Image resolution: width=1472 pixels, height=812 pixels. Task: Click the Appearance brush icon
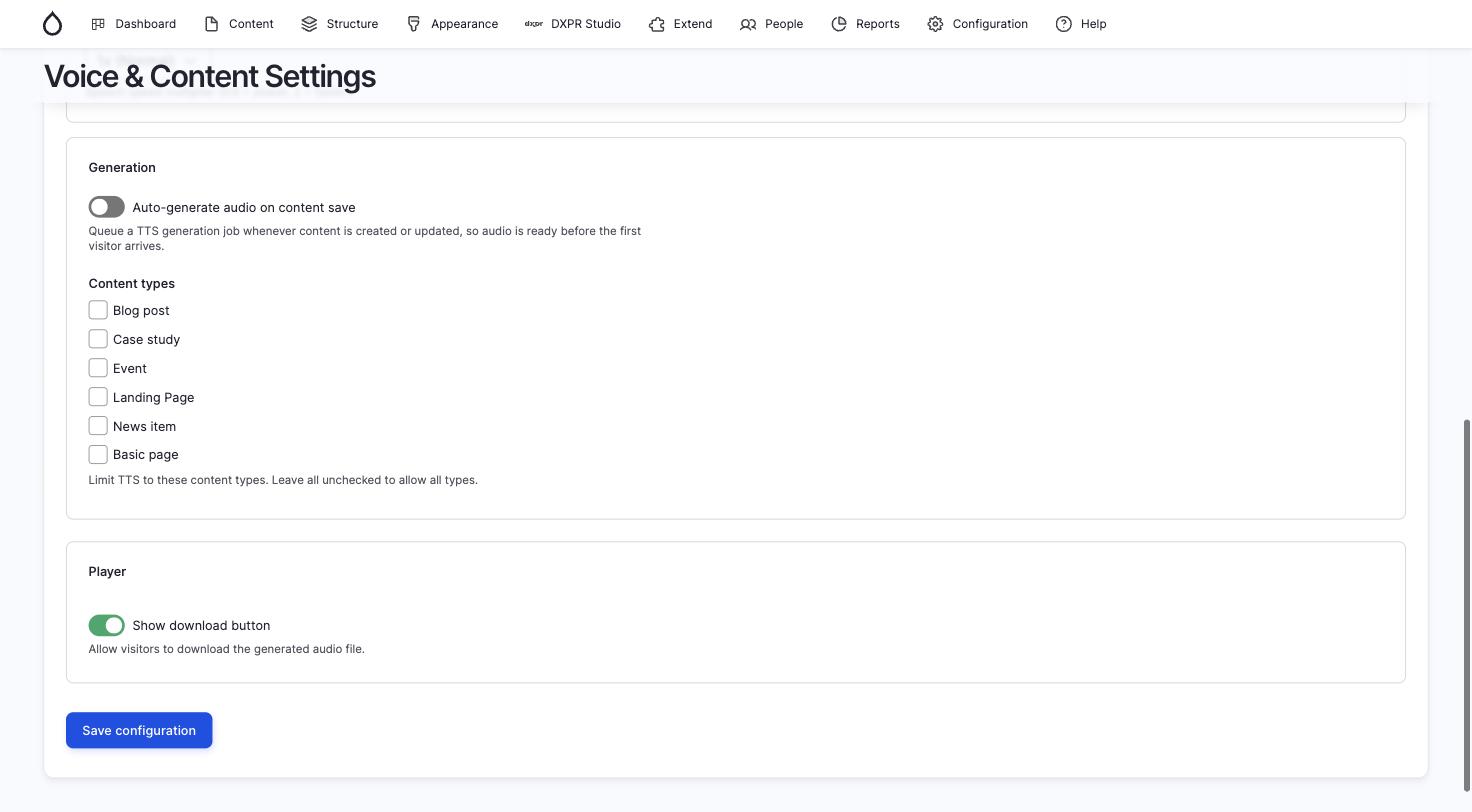[x=413, y=24]
